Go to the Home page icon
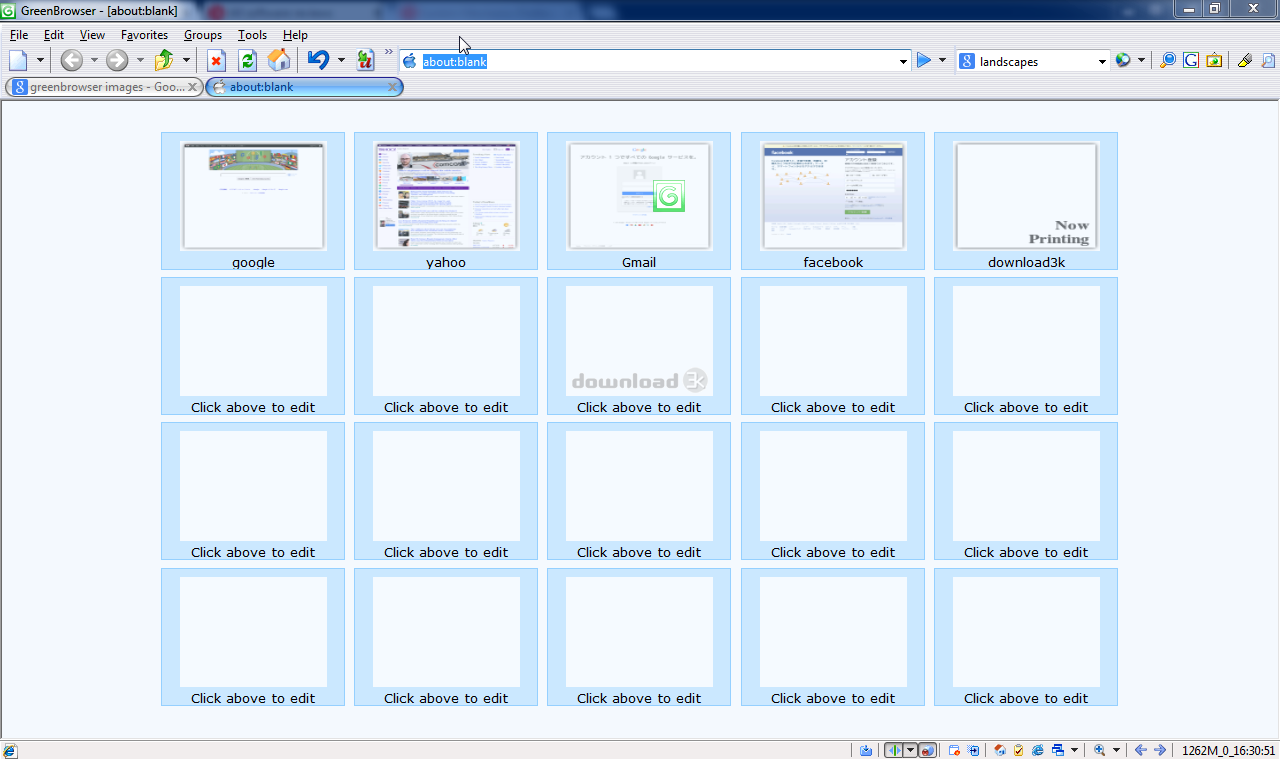 pyautogui.click(x=279, y=61)
